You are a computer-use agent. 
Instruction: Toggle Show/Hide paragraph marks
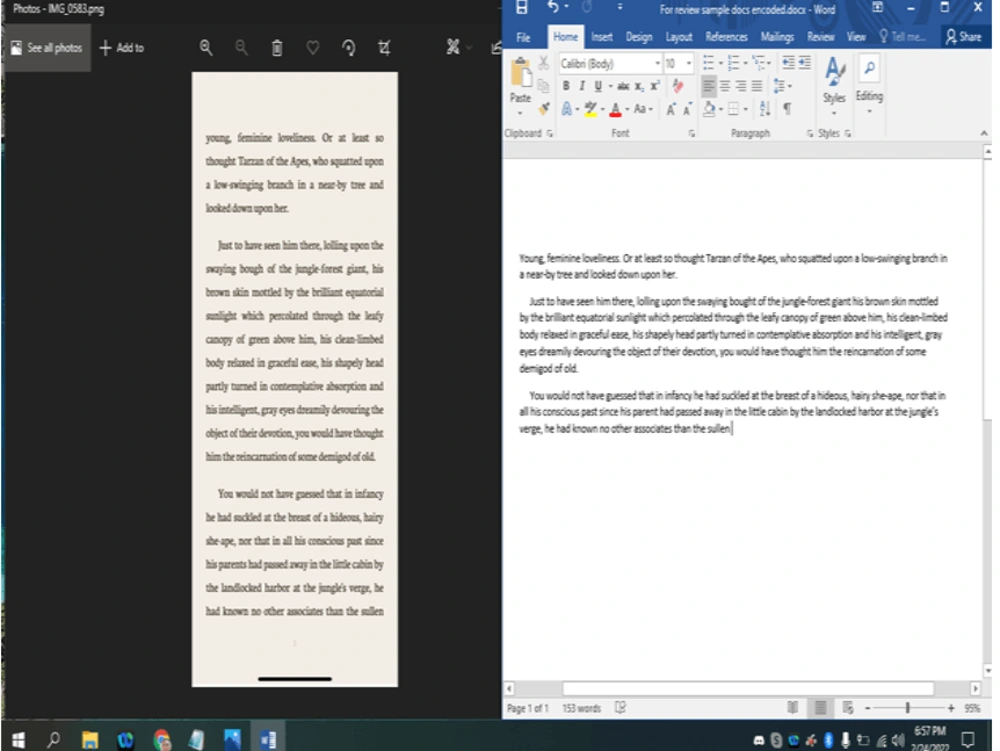(x=788, y=109)
